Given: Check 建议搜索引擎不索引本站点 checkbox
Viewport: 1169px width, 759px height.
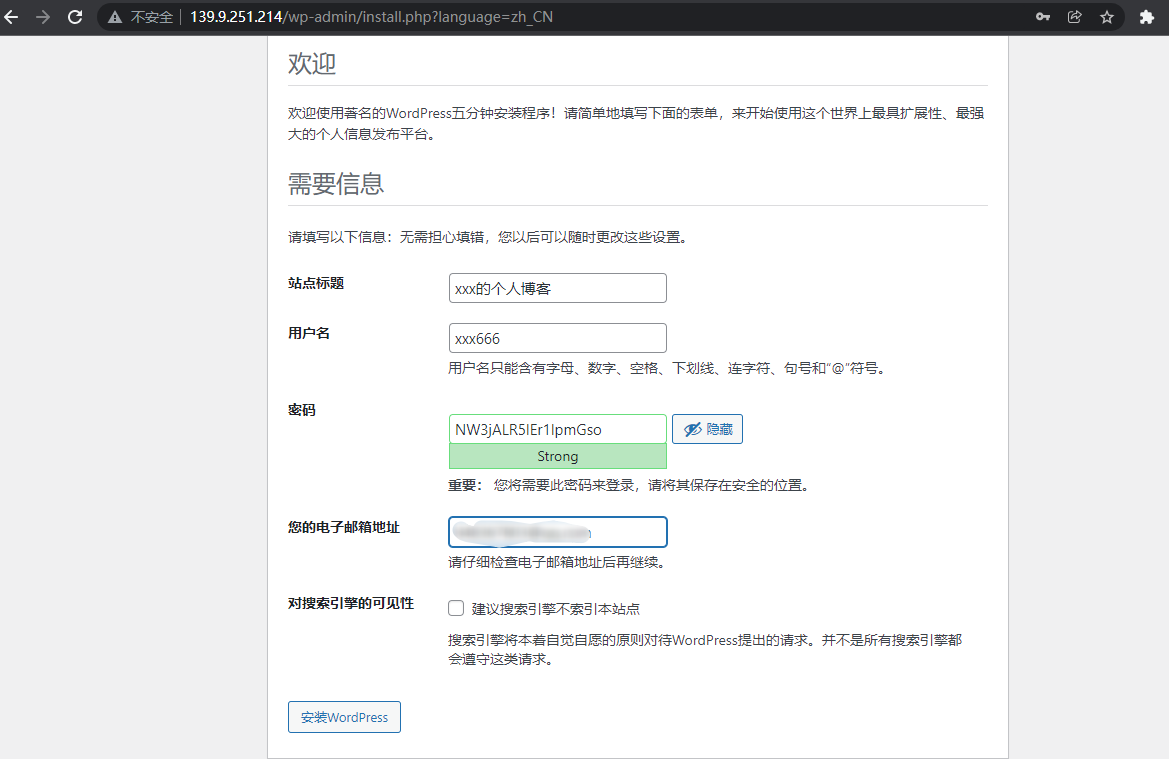Looking at the screenshot, I should (456, 608).
